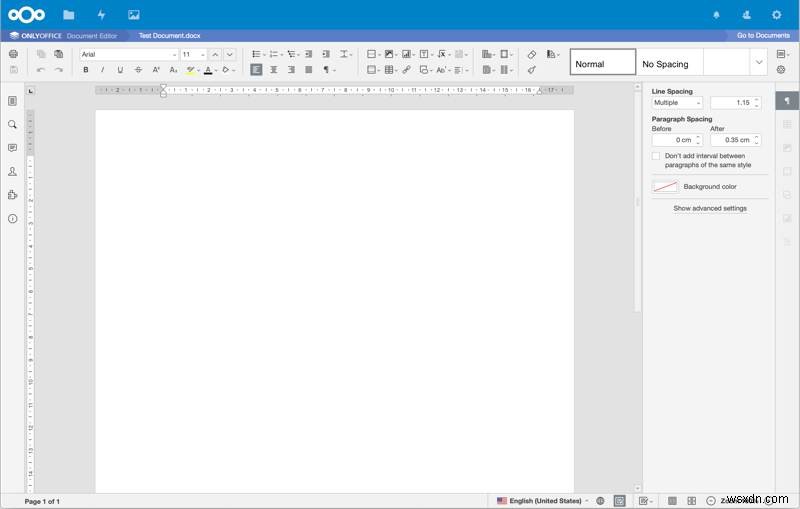This screenshot has width=800, height=509.
Task: Toggle bold formatting
Action: click(86, 70)
